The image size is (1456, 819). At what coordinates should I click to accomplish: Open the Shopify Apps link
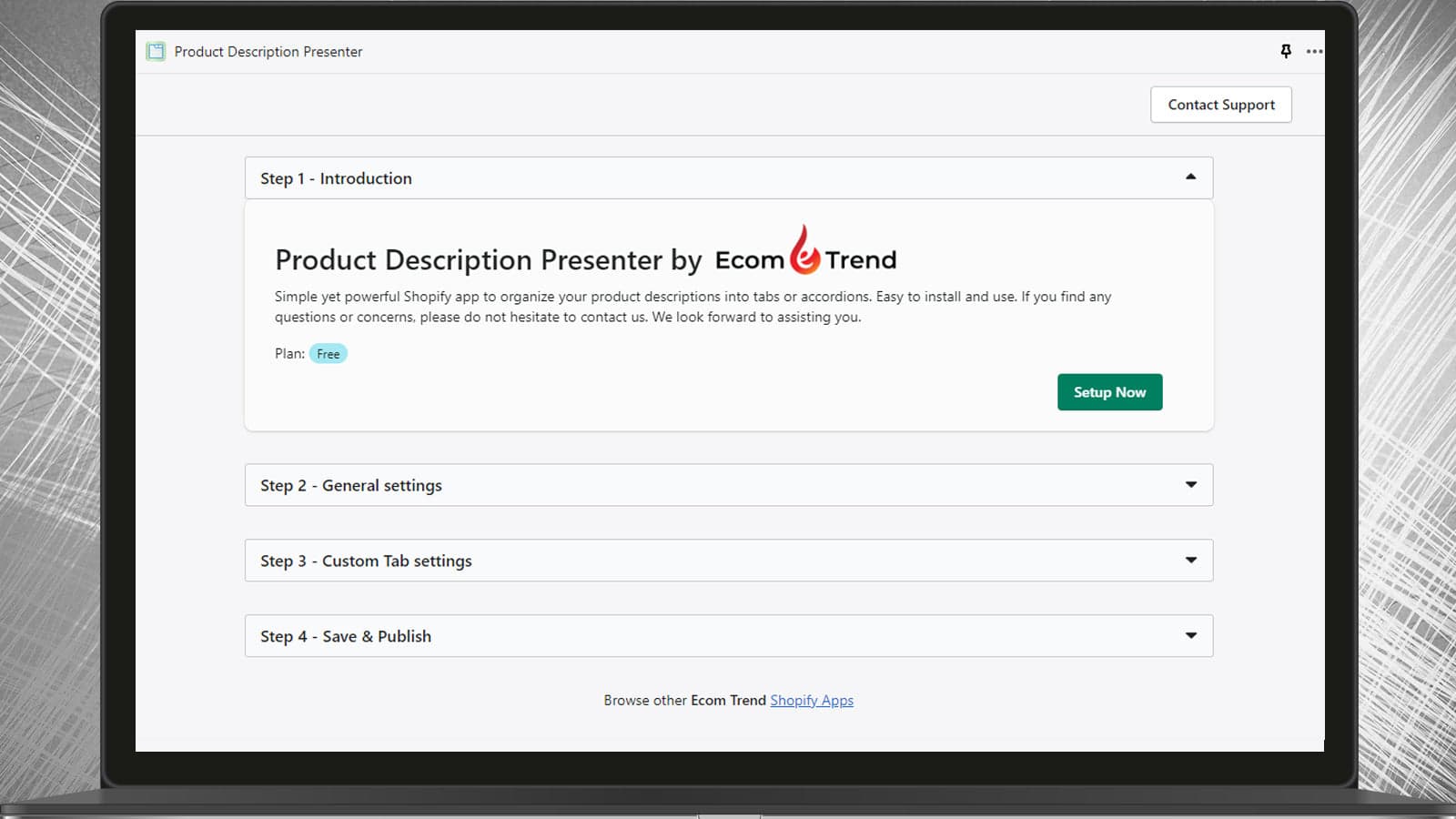(812, 700)
